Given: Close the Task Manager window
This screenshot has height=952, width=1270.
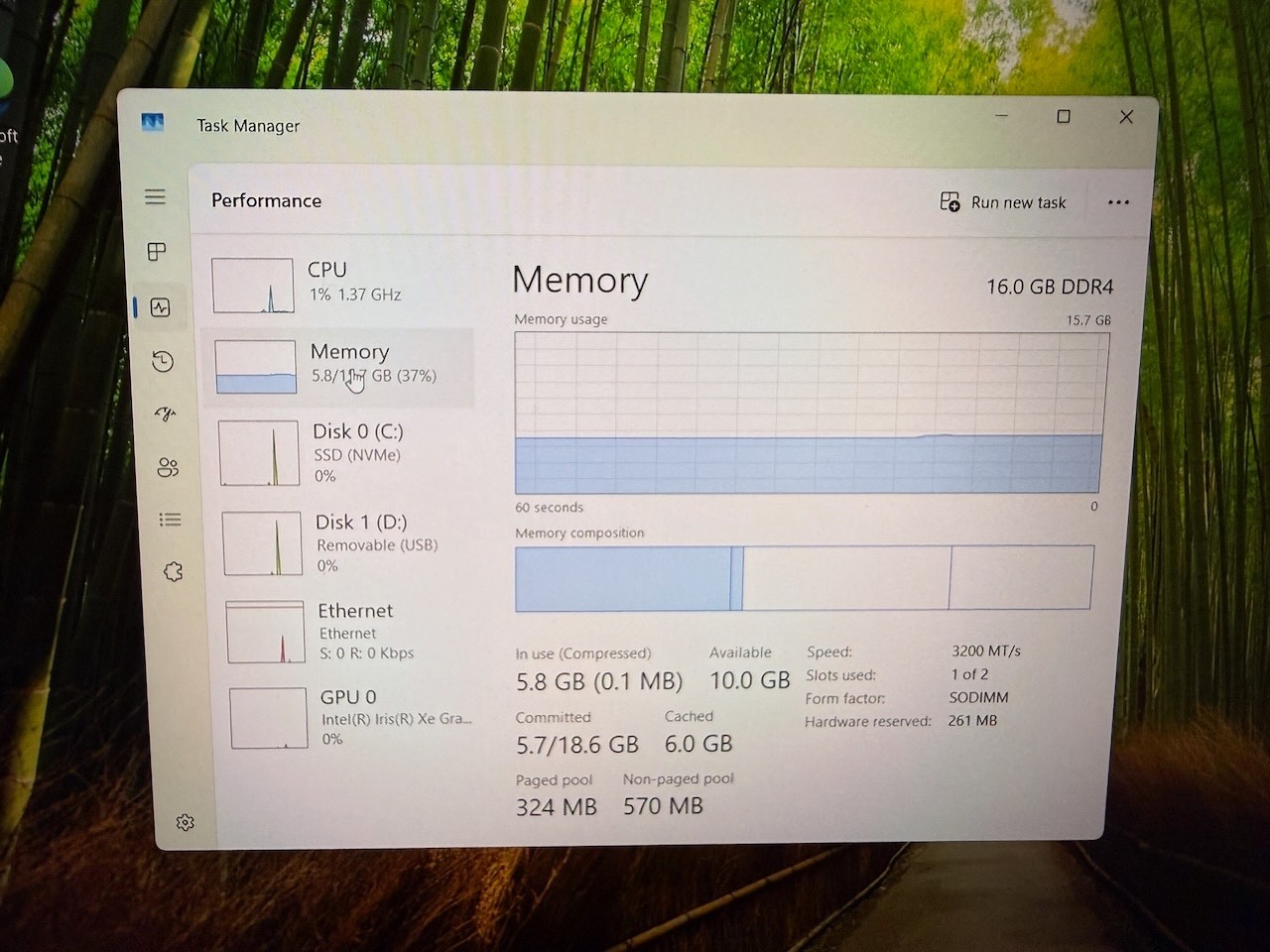Looking at the screenshot, I should click(1126, 117).
